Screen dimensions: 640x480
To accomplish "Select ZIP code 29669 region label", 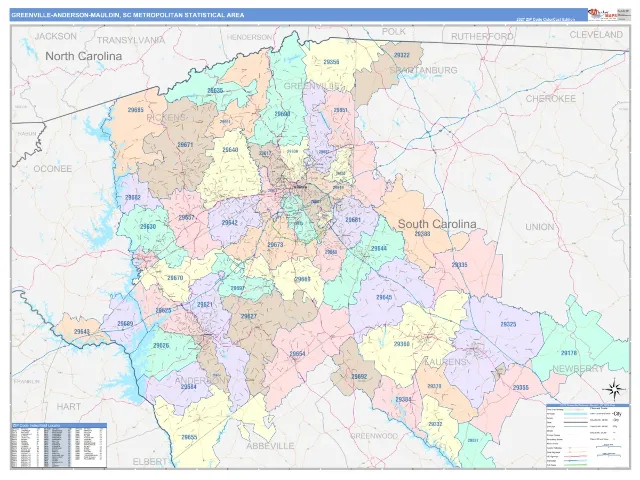I will tap(302, 280).
